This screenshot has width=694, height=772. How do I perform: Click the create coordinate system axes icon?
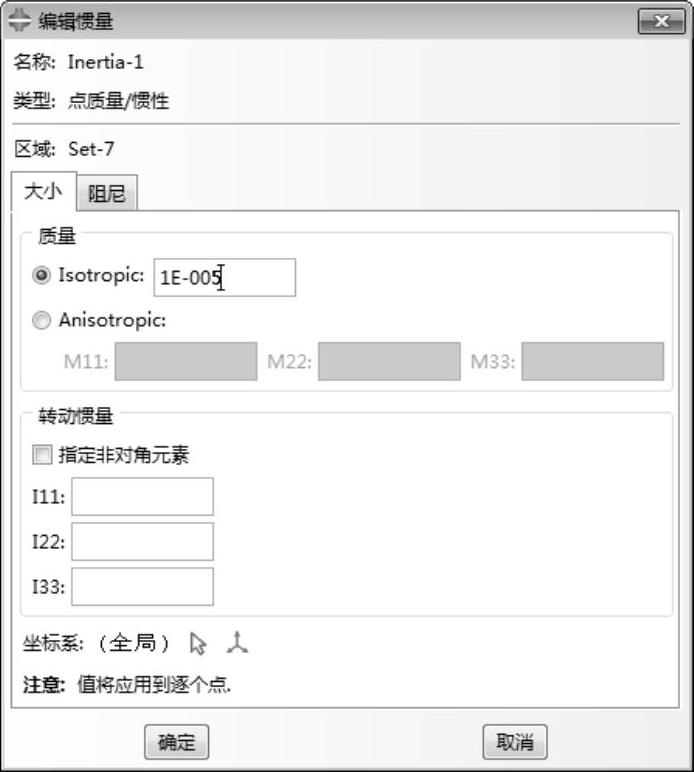pyautogui.click(x=237, y=642)
